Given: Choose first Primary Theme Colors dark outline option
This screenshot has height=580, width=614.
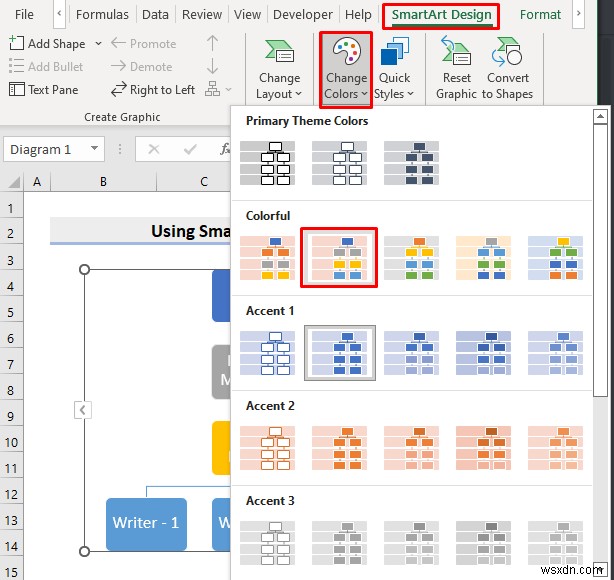Looking at the screenshot, I should [267, 163].
